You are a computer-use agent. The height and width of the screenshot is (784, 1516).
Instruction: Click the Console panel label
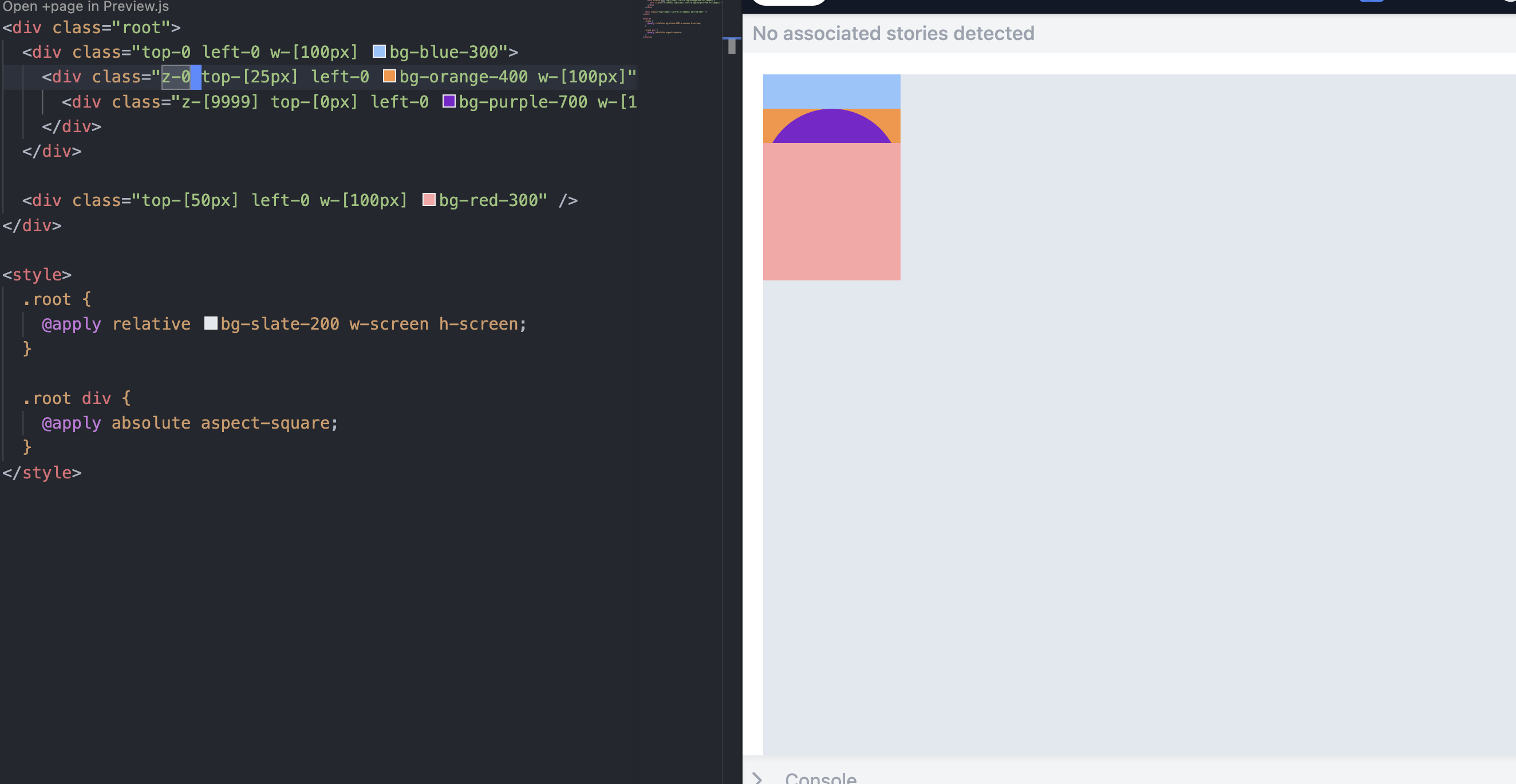point(820,778)
